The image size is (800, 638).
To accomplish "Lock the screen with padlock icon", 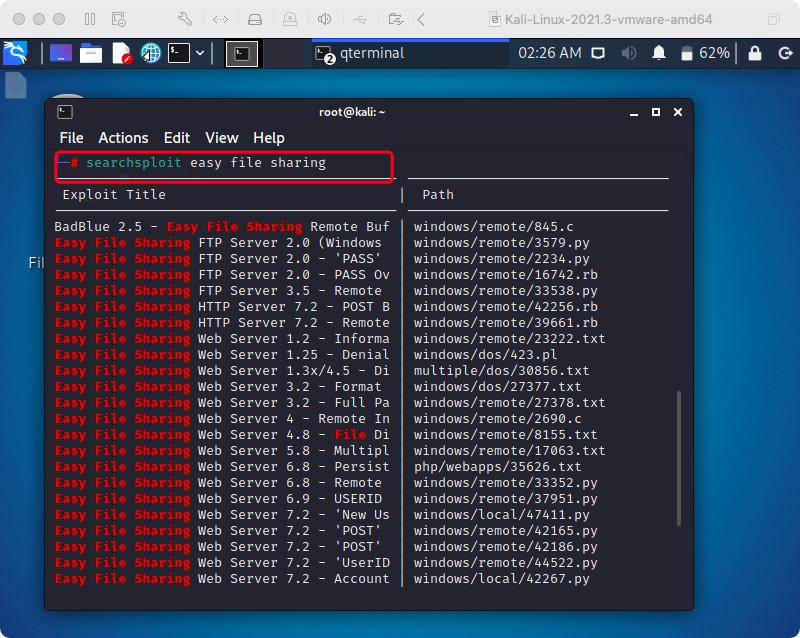I will (755, 53).
